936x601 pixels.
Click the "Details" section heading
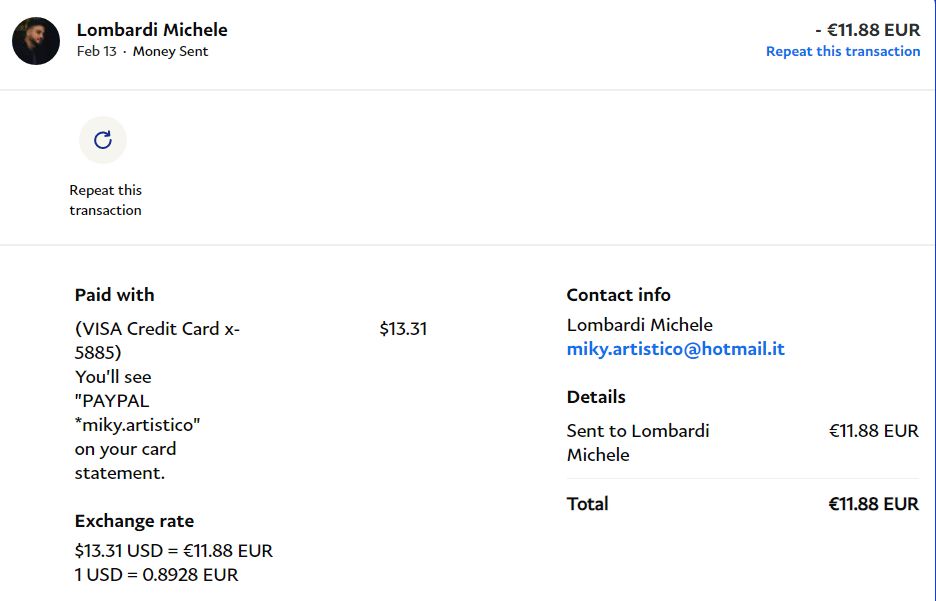tap(596, 397)
